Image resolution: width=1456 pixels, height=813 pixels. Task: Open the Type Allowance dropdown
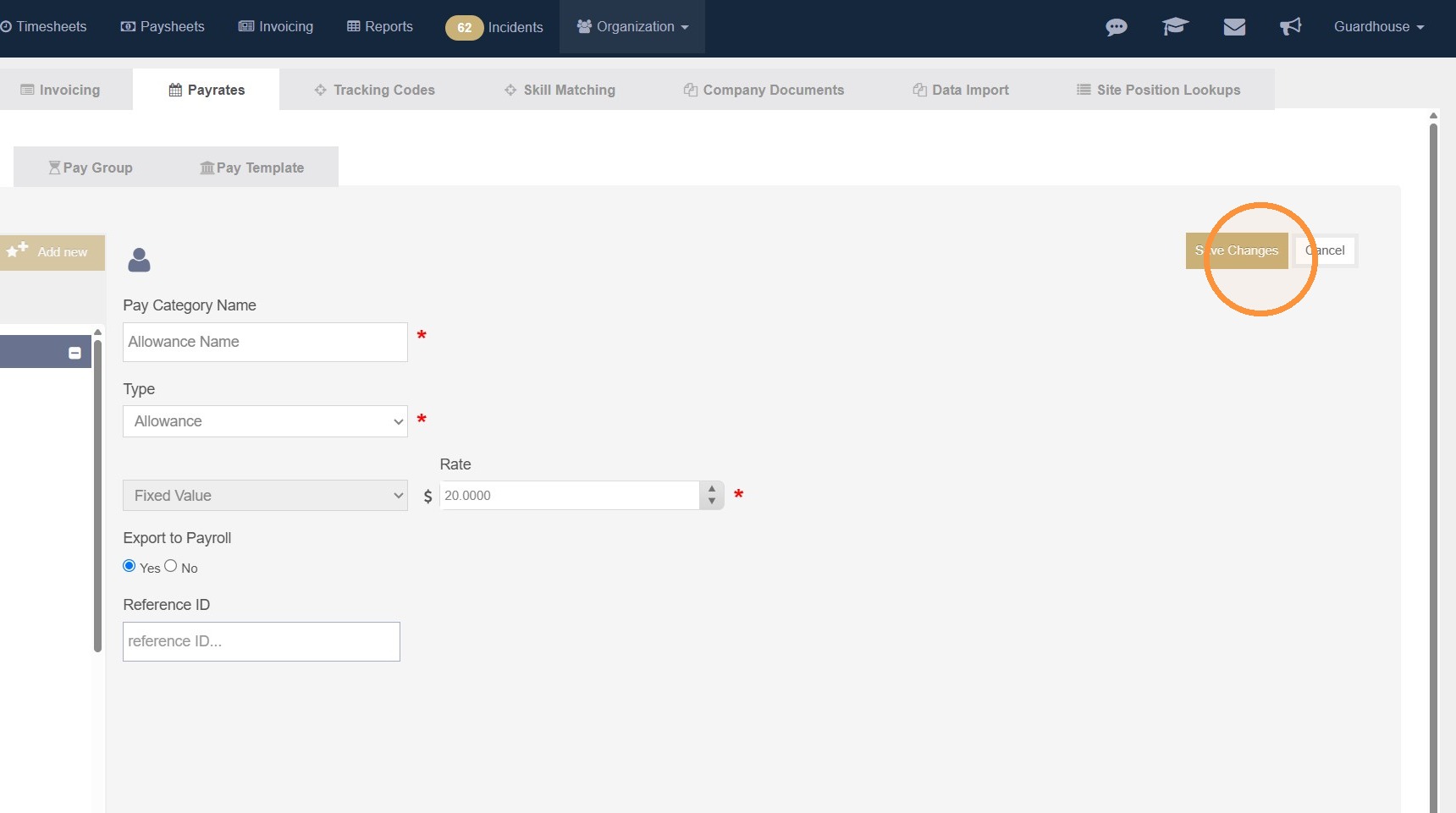pyautogui.click(x=265, y=421)
